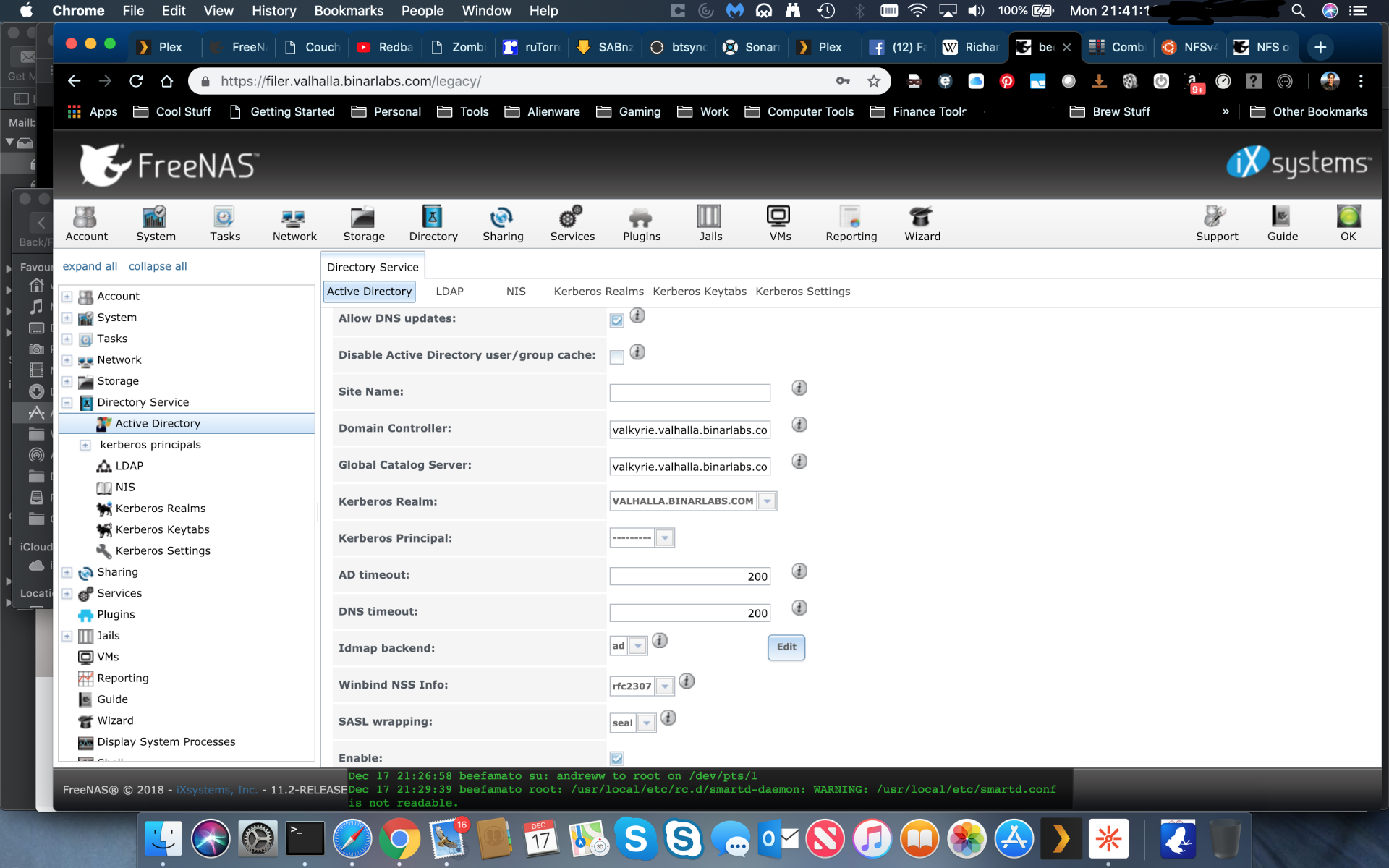Open the Account toolbar icon
Image resolution: width=1389 pixels, height=868 pixels.
point(86,224)
